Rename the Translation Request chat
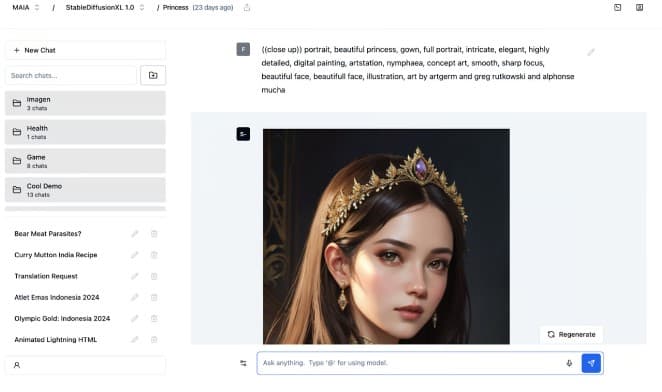Image resolution: width=662 pixels, height=392 pixels. (135, 276)
